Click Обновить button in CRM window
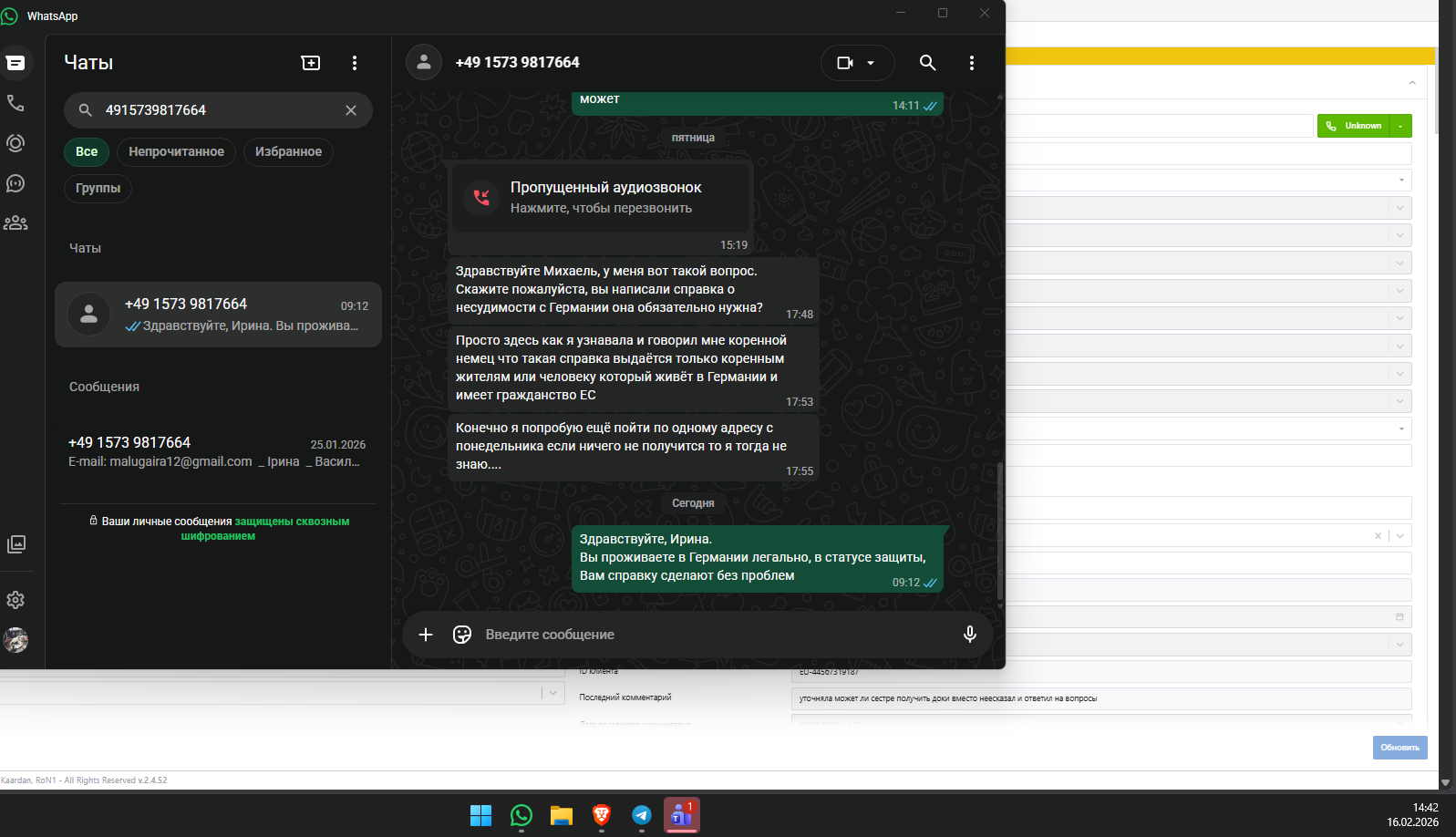Screen dimensions: 1456x837 click(x=1400, y=748)
